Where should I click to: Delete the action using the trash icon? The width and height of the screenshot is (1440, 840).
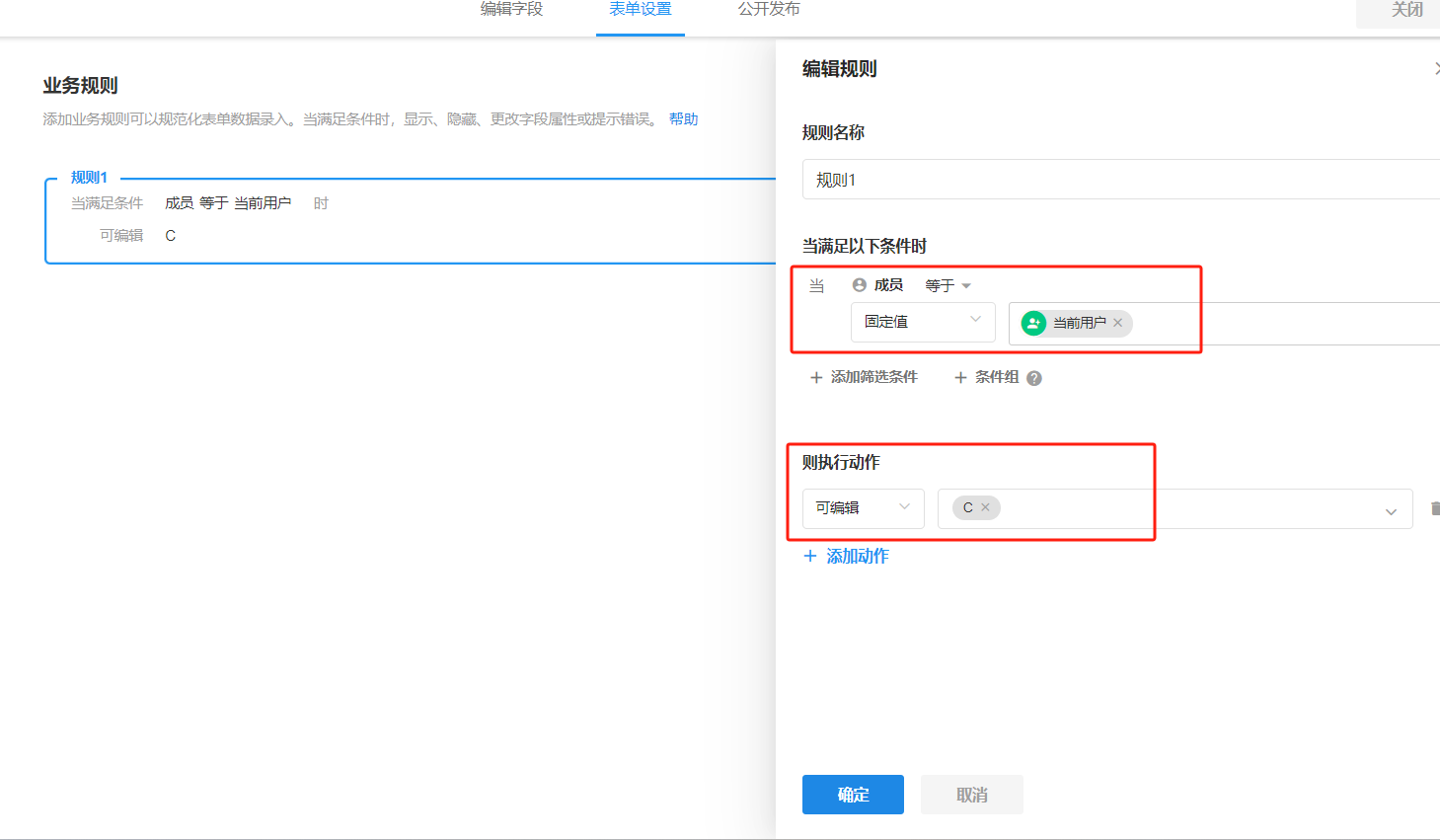pyautogui.click(x=1434, y=509)
